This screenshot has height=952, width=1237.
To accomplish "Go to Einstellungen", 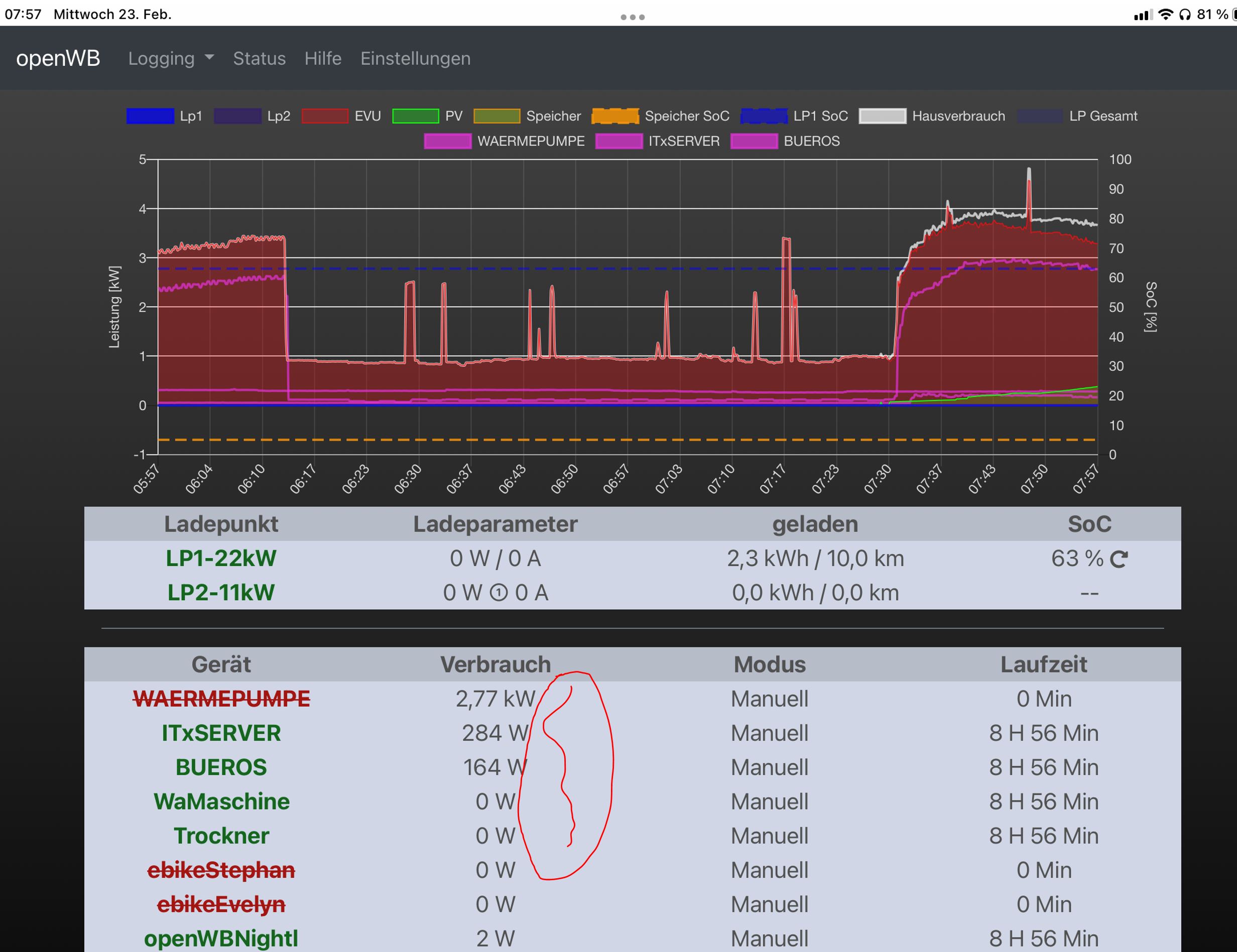I will pos(415,58).
